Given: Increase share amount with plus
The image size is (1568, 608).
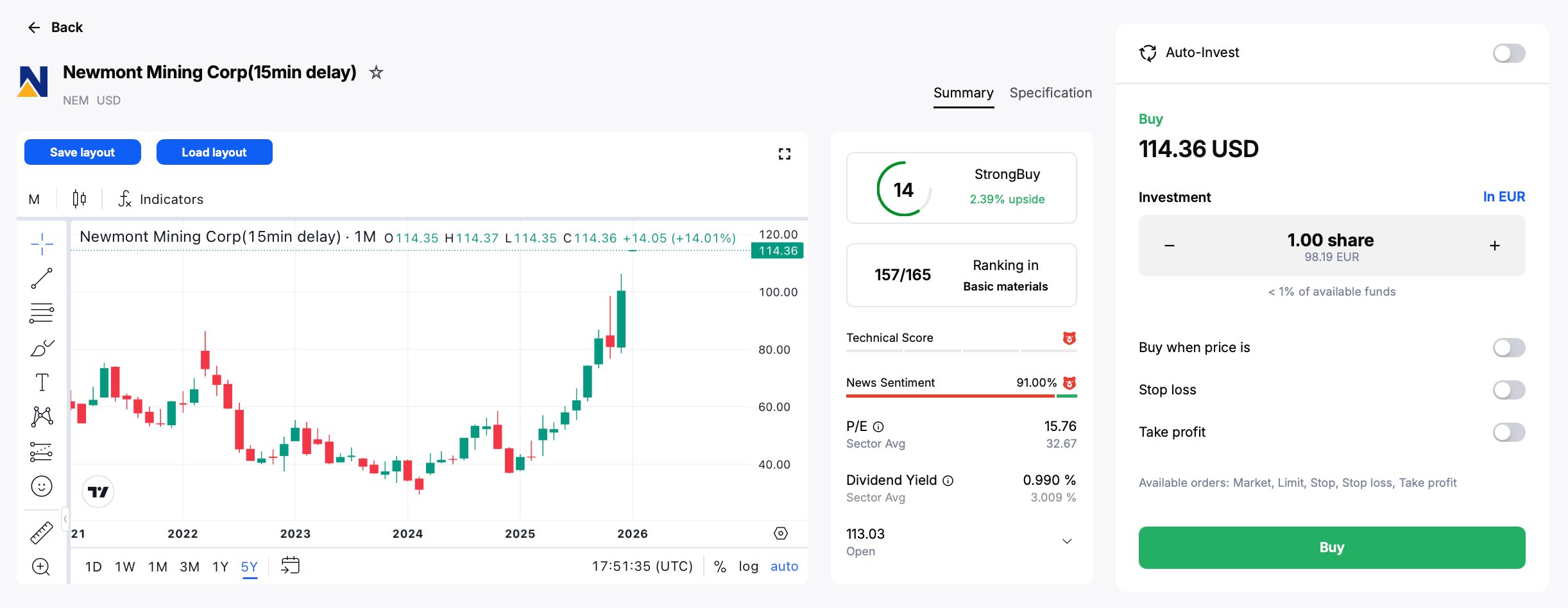Looking at the screenshot, I should coord(1495,246).
